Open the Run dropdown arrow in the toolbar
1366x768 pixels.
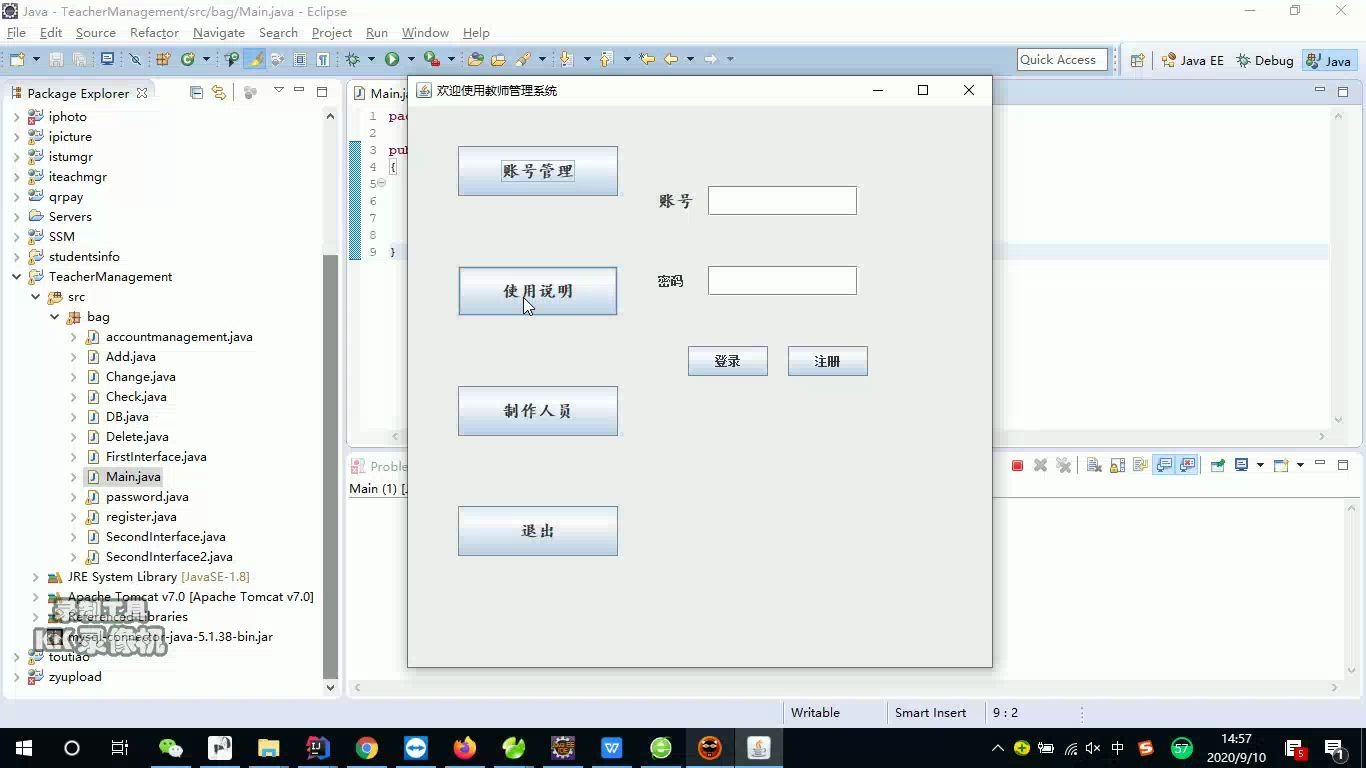(412, 60)
